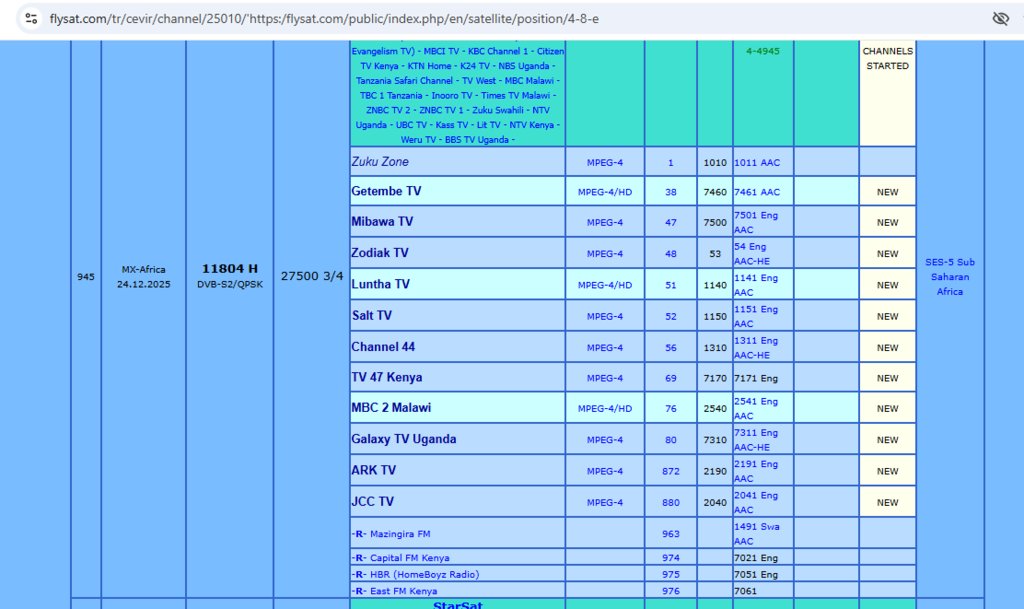Open the Zodiak TV channel link
Screen dimensions: 1024x609
pos(379,253)
